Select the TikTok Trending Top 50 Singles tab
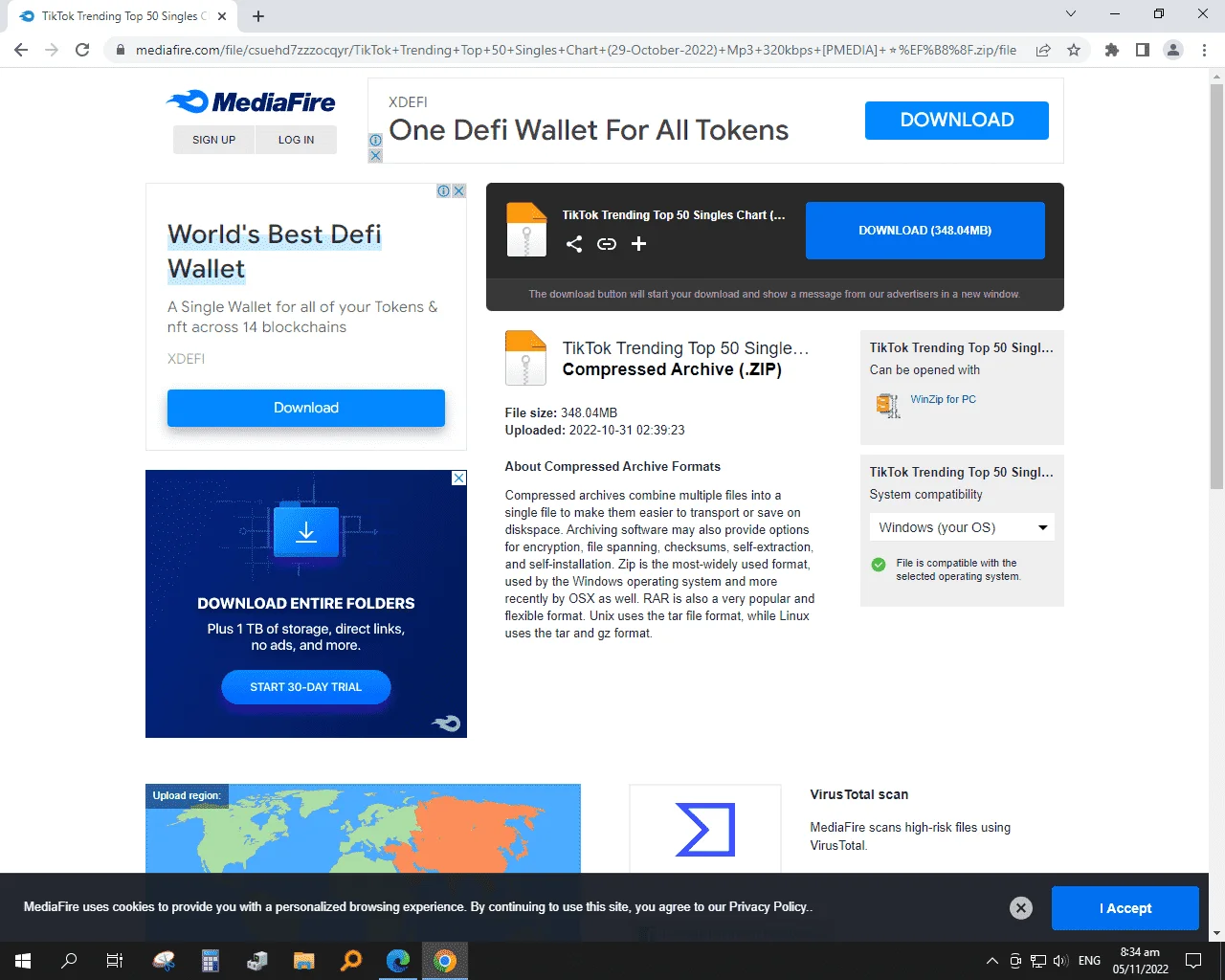The width and height of the screenshot is (1225, 980). 122,16
